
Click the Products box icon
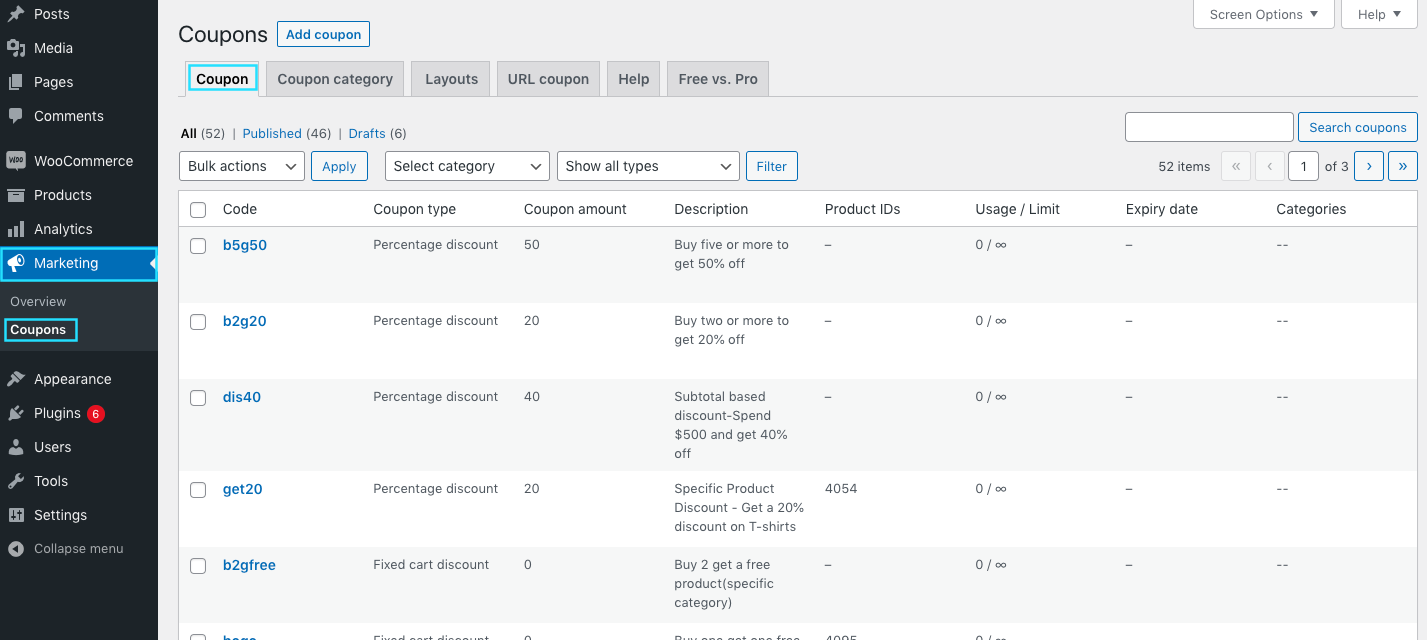click(16, 195)
